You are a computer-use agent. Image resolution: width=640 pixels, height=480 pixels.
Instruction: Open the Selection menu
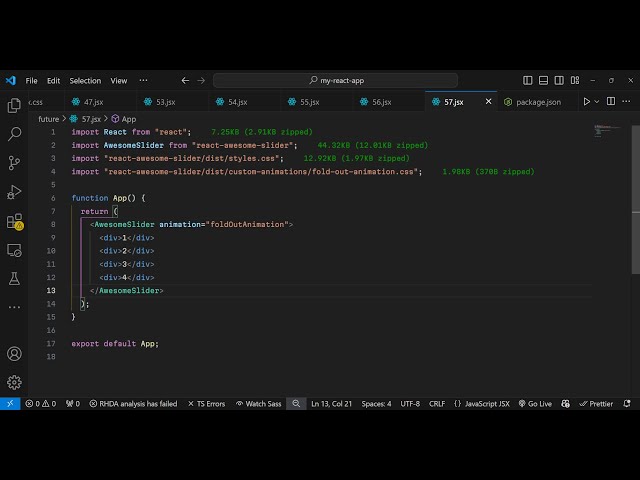pyautogui.click(x=85, y=81)
